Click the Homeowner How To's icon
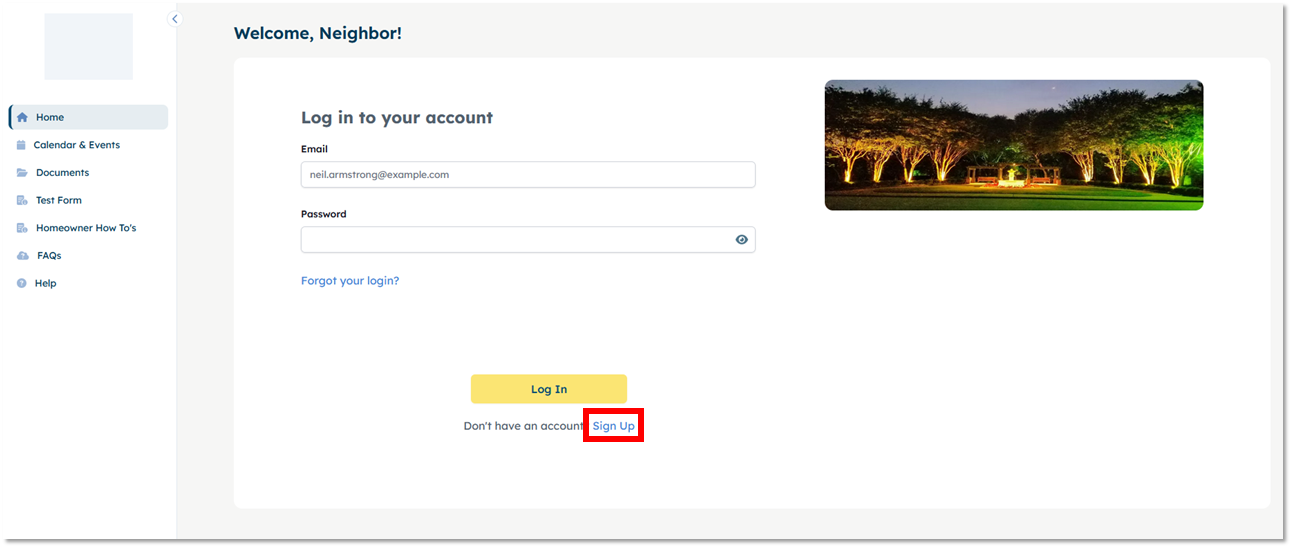Screen dimensions: 1292x548 [22, 228]
